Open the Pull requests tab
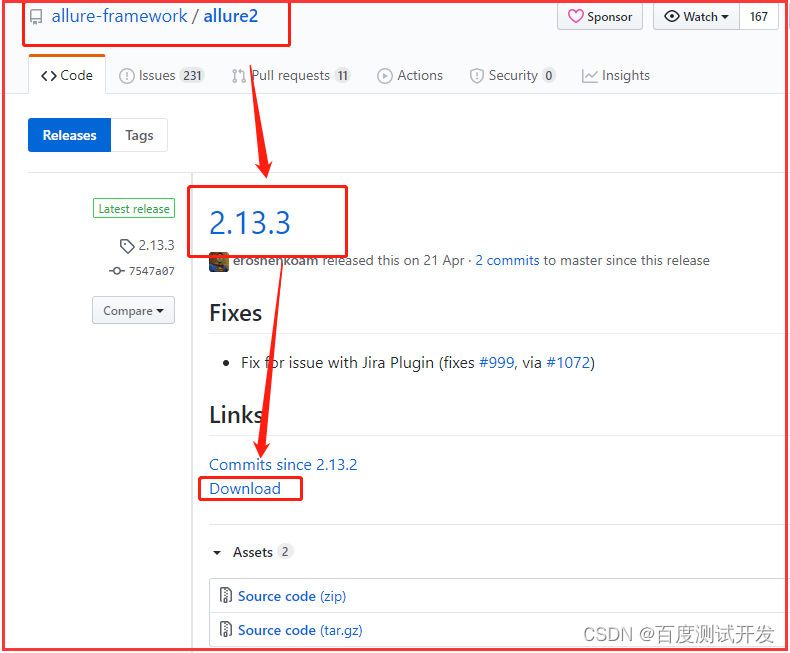This screenshot has height=653, width=790. pos(291,76)
